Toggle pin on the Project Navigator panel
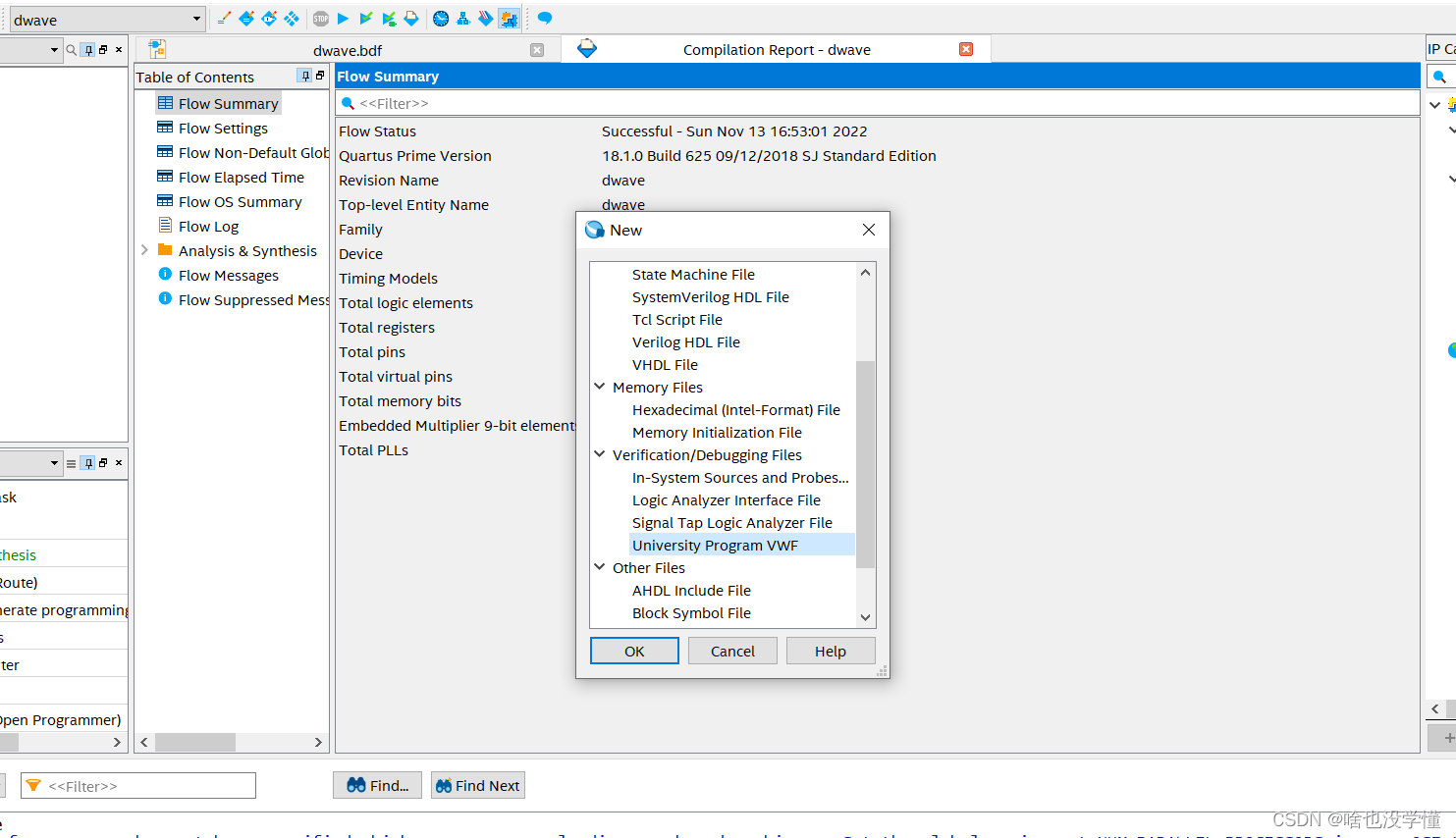Screen dimensions: 1456x838 [88, 50]
